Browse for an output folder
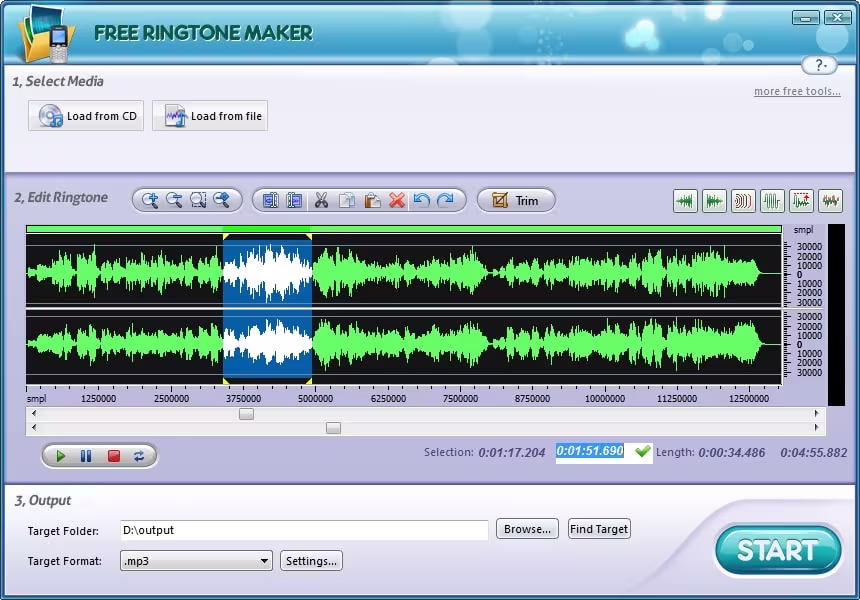This screenshot has height=600, width=860. pyautogui.click(x=528, y=529)
